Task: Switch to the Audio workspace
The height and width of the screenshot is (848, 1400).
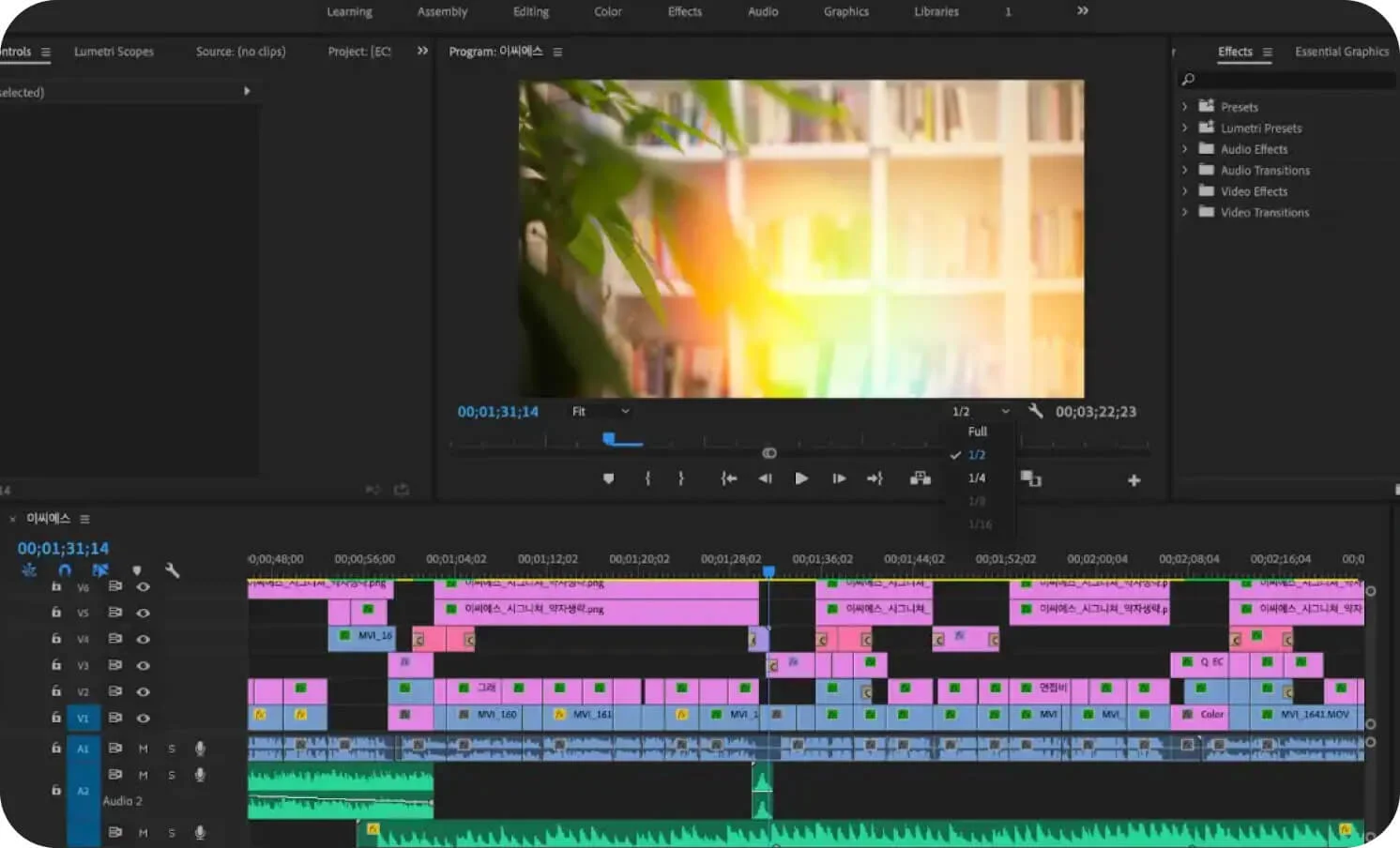Action: coord(763,11)
